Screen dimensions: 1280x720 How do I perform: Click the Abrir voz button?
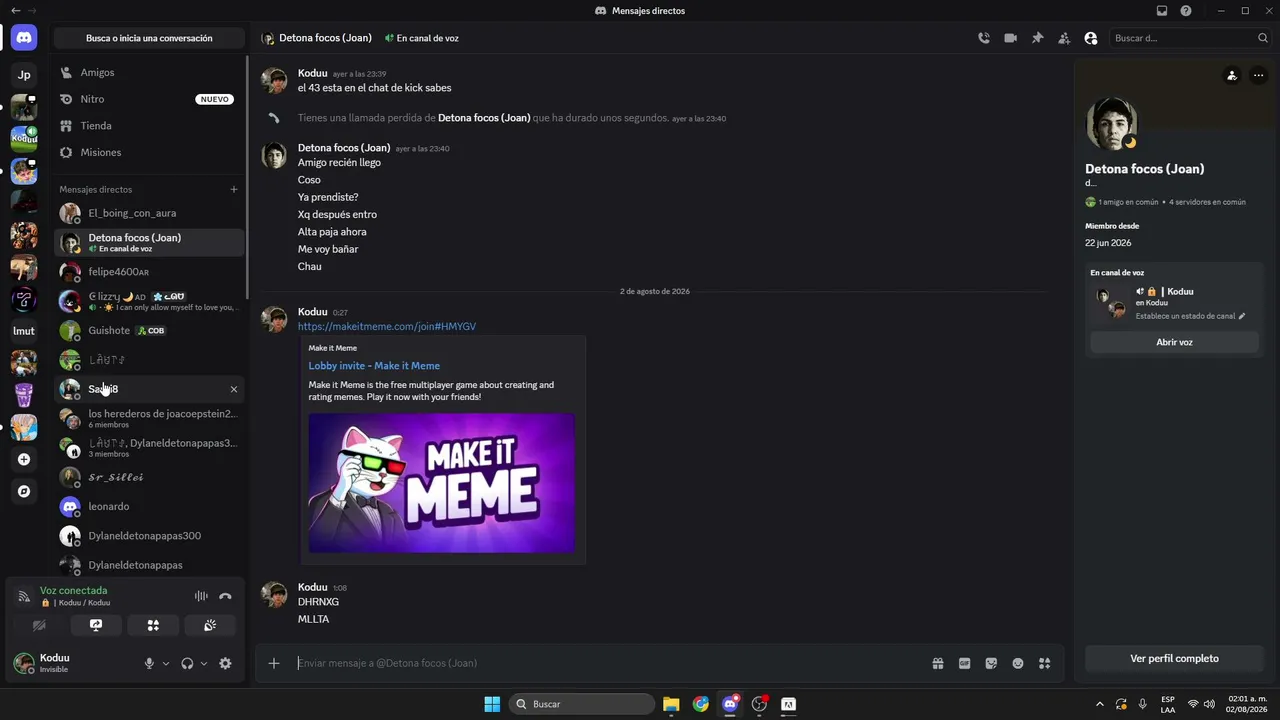pos(1174,342)
